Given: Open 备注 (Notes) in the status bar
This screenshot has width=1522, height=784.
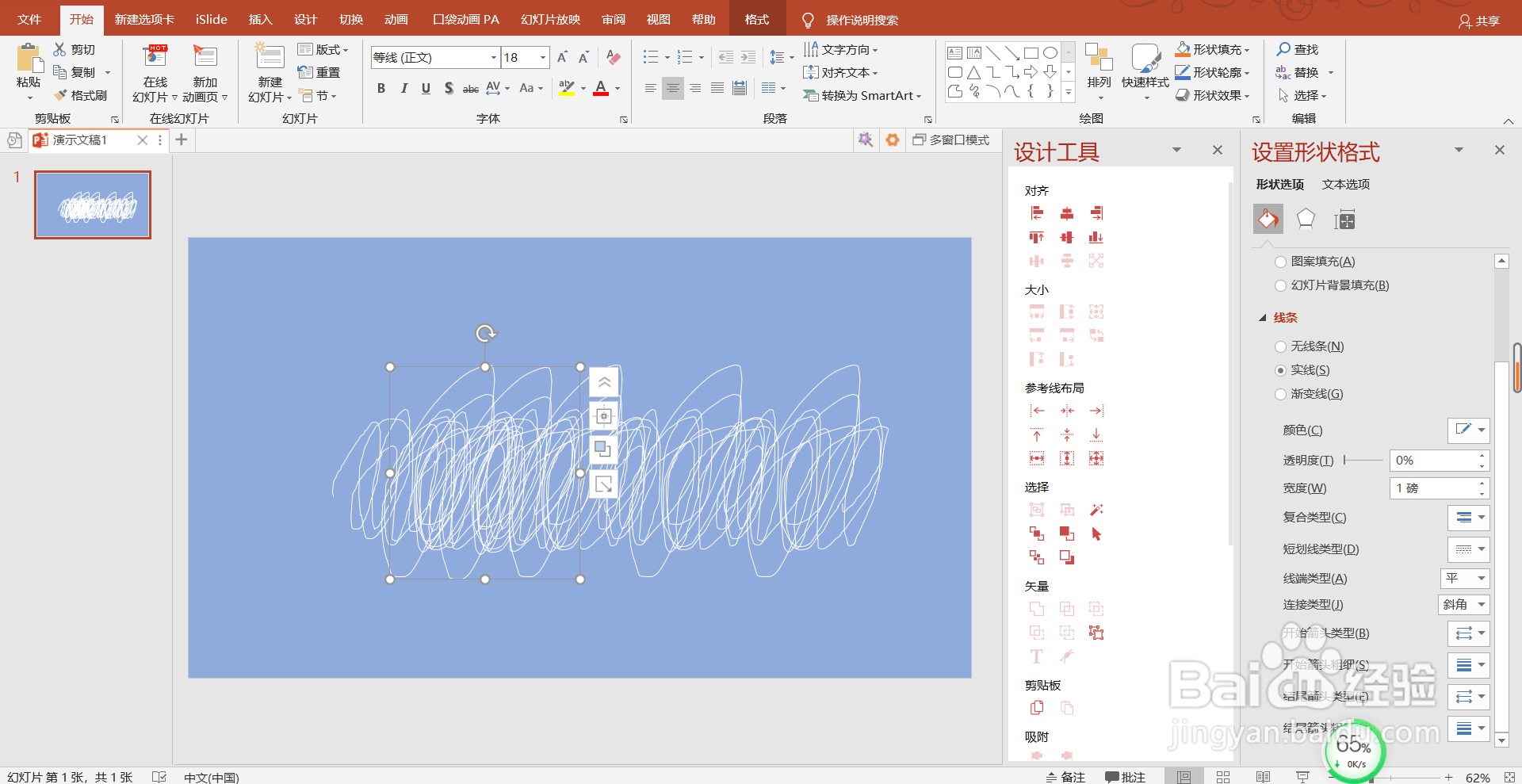Looking at the screenshot, I should [x=1065, y=777].
